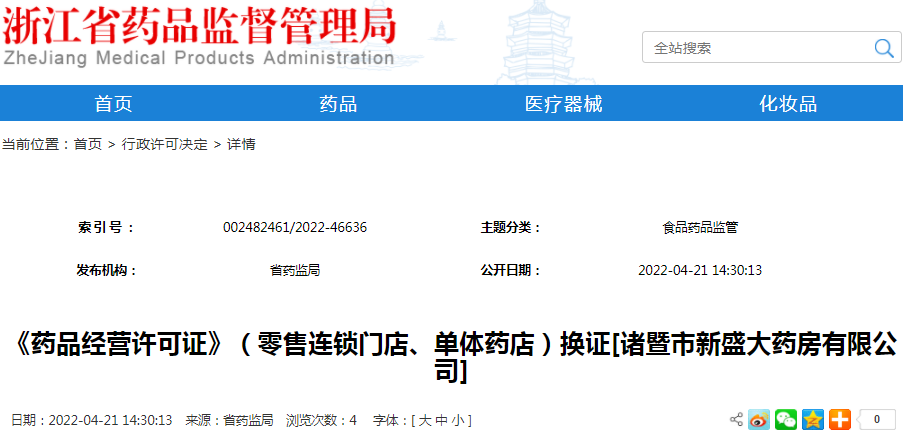Click the search magnifier icon
Image resolution: width=903 pixels, height=434 pixels.
coord(883,48)
